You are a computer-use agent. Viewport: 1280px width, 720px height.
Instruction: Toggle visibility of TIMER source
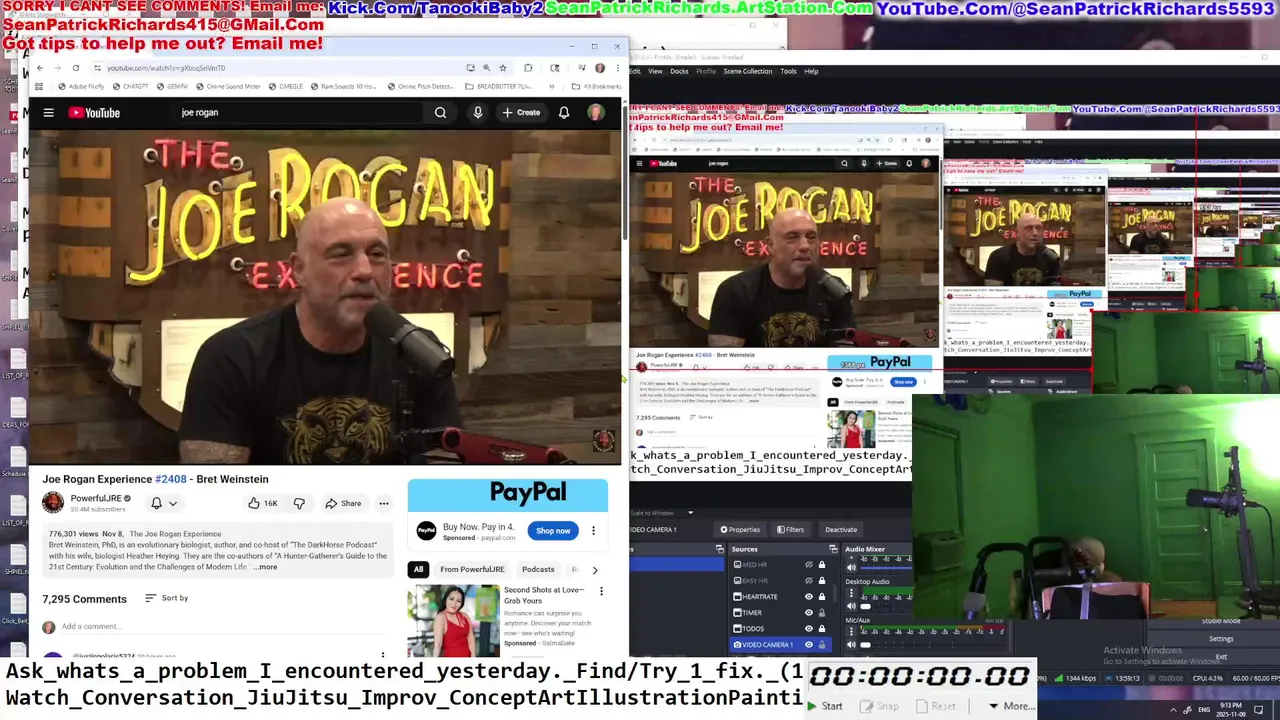[809, 613]
